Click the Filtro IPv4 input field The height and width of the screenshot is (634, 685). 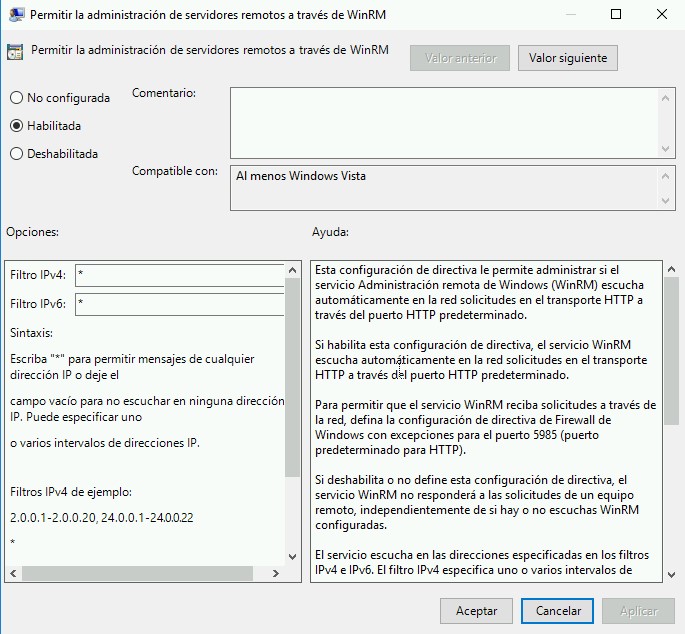pyautogui.click(x=180, y=275)
